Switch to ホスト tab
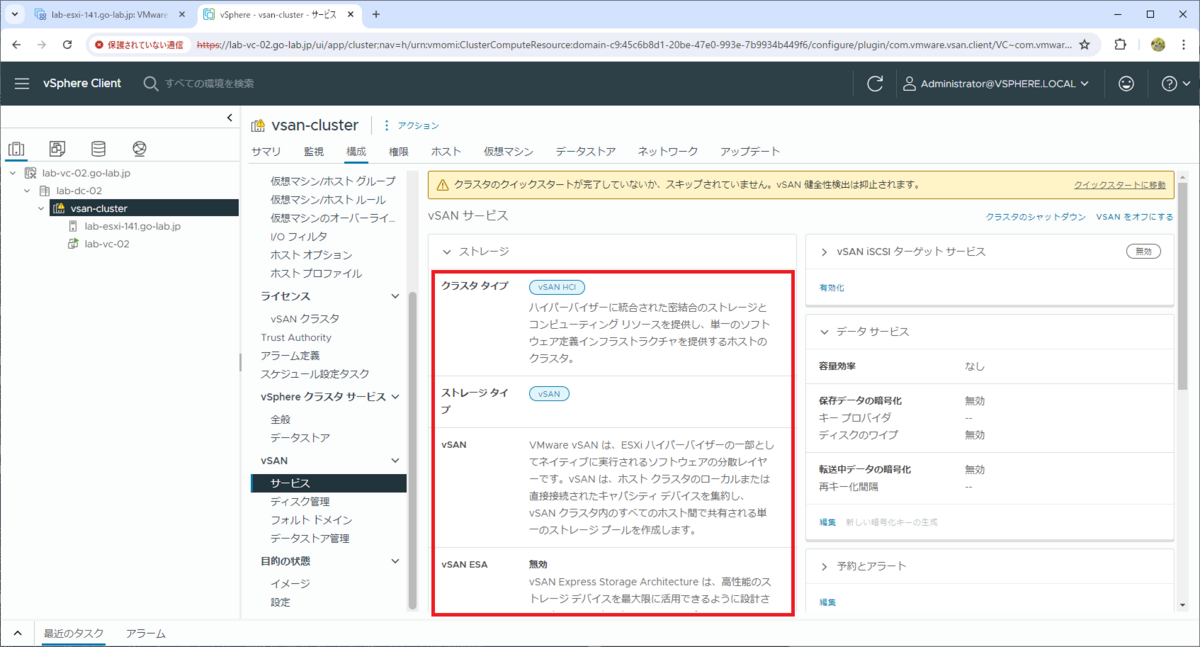Viewport: 1200px width, 647px height. click(x=446, y=151)
